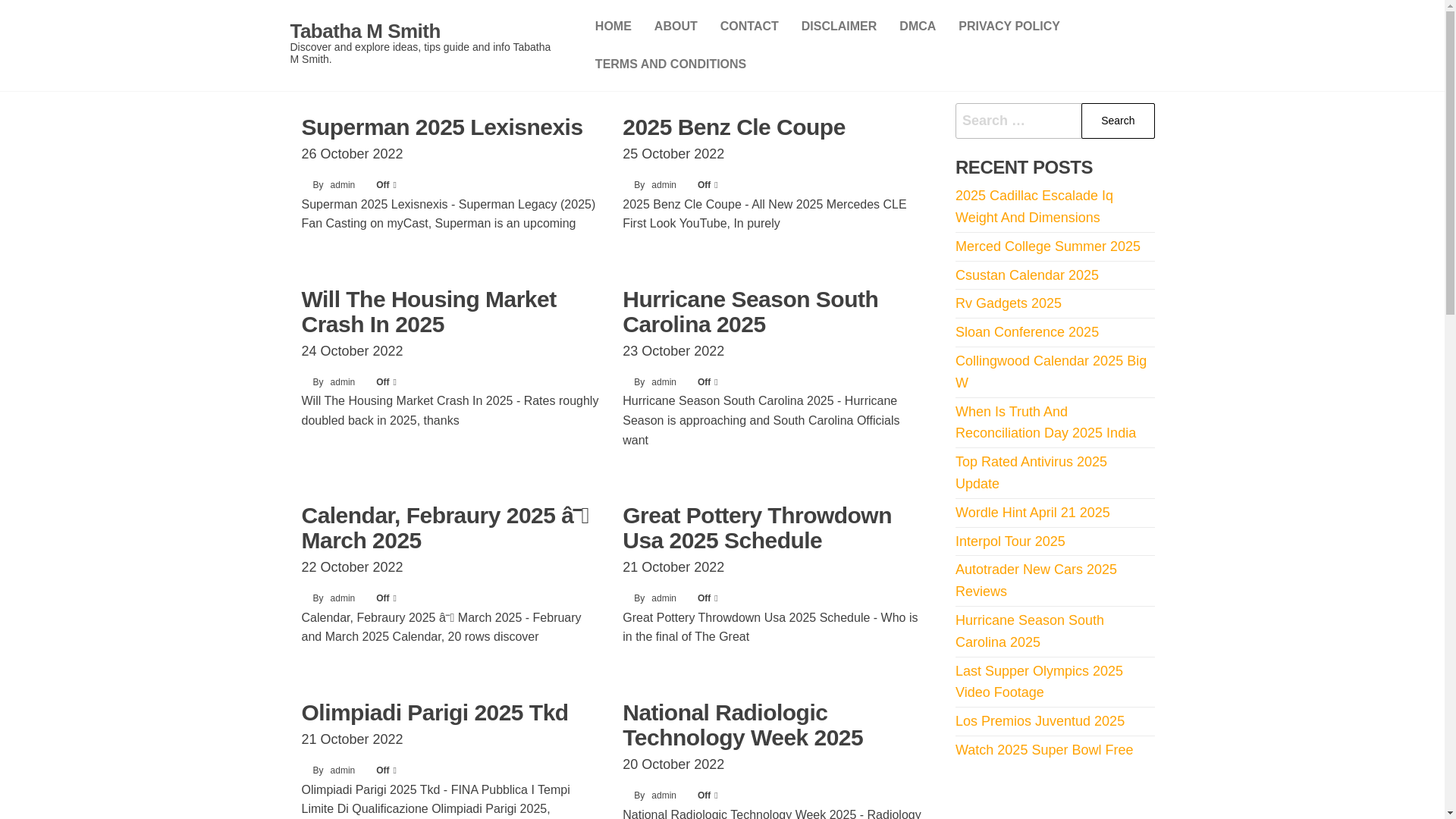Screen dimensions: 1456x819
Task: Open the HOME menu item
Action: click(613, 27)
